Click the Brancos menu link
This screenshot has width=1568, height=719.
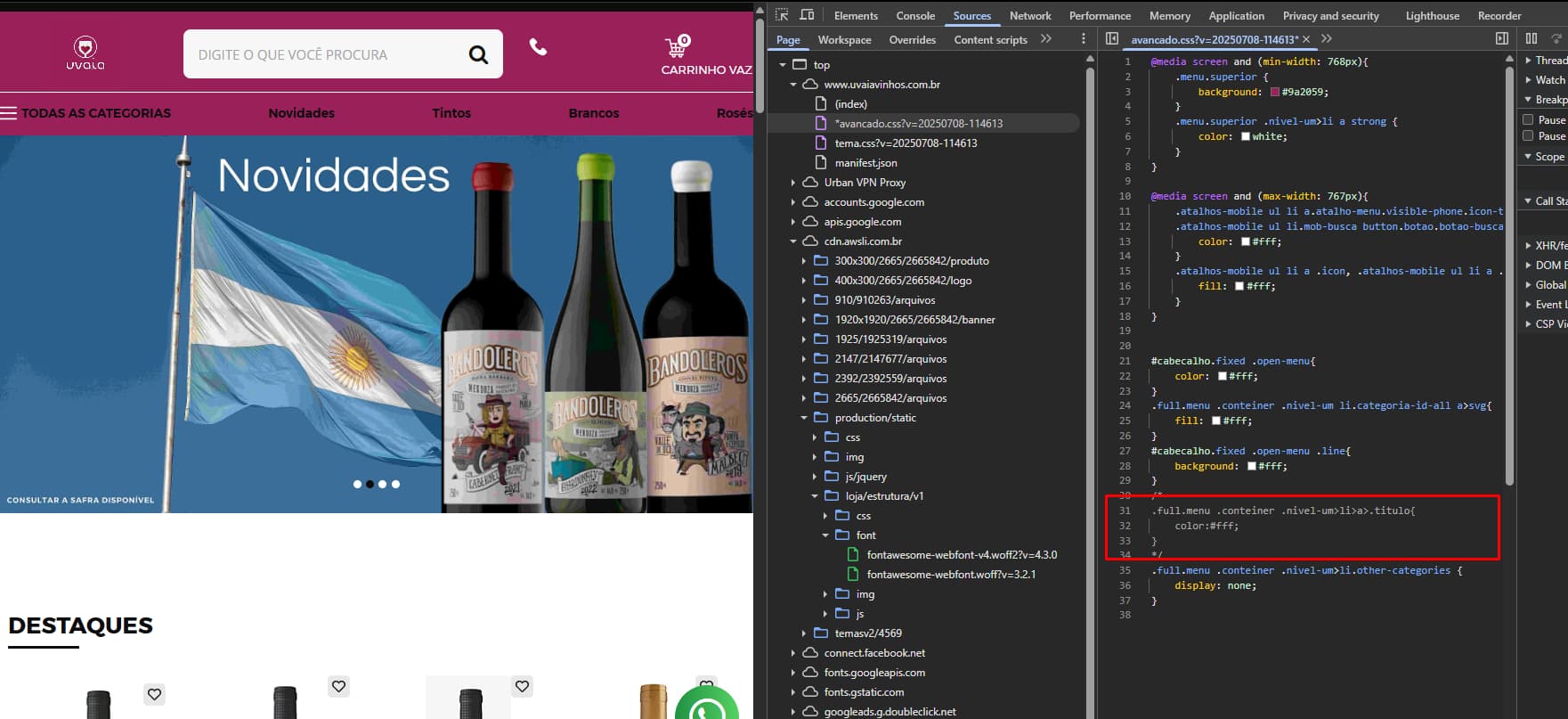[594, 113]
